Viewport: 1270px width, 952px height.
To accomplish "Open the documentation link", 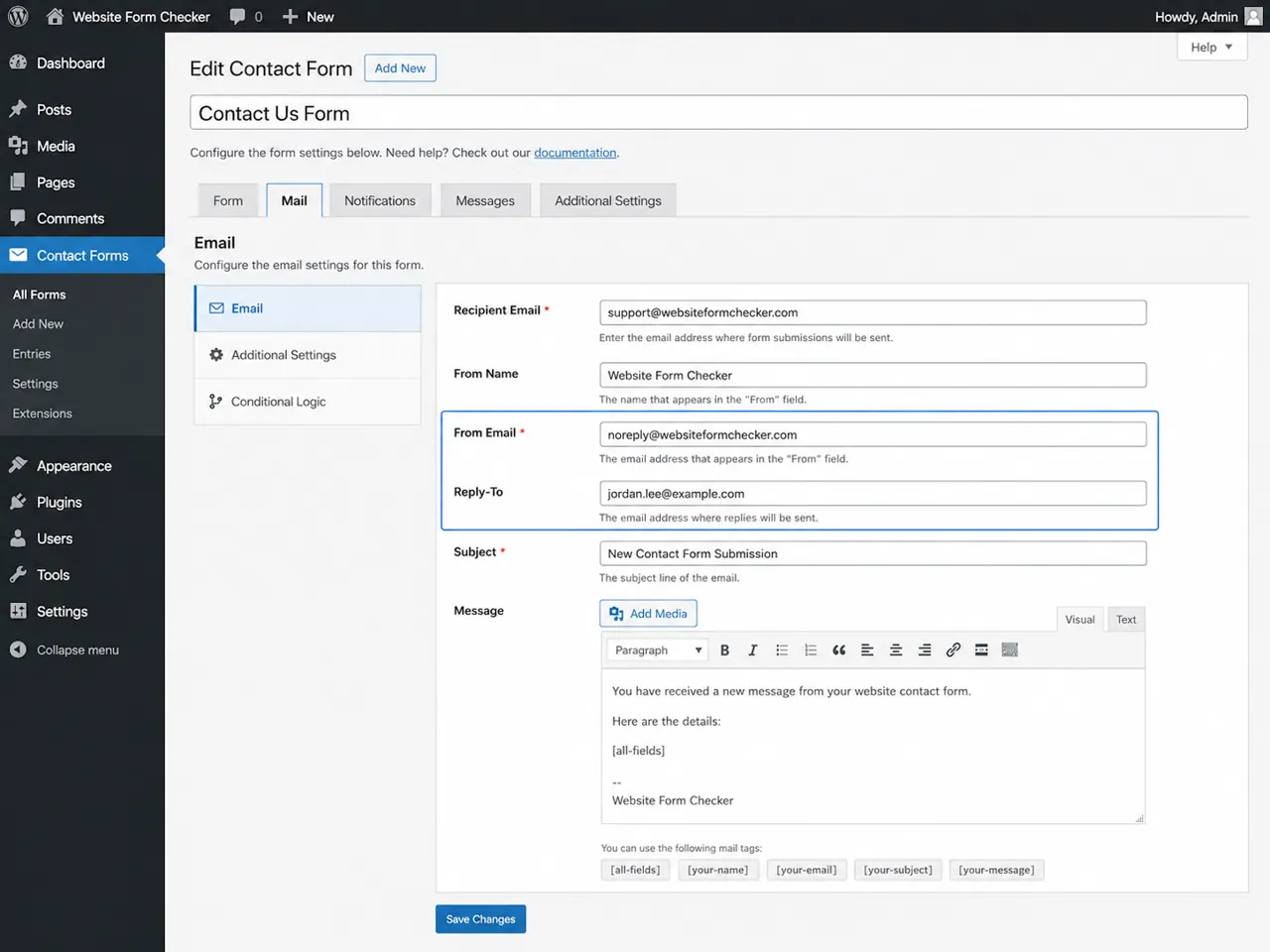I will 575,153.
